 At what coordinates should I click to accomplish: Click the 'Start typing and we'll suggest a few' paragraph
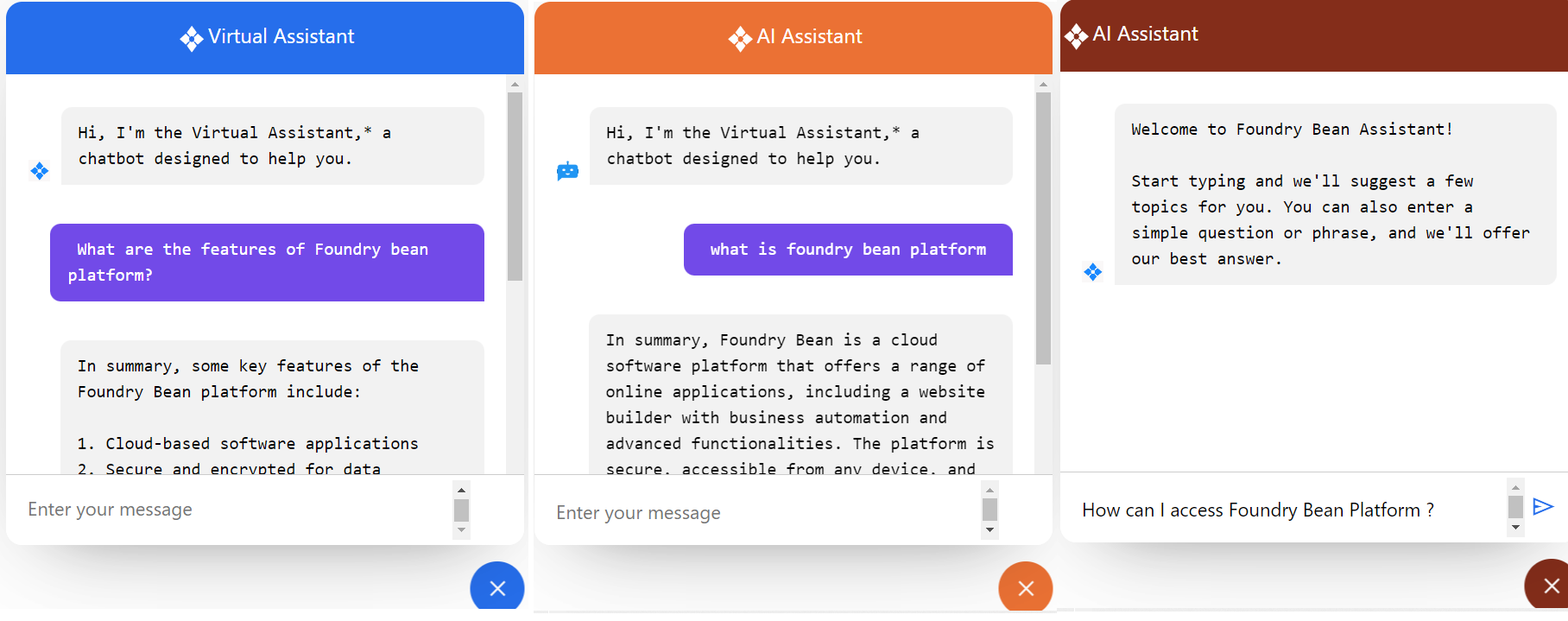(x=1330, y=220)
